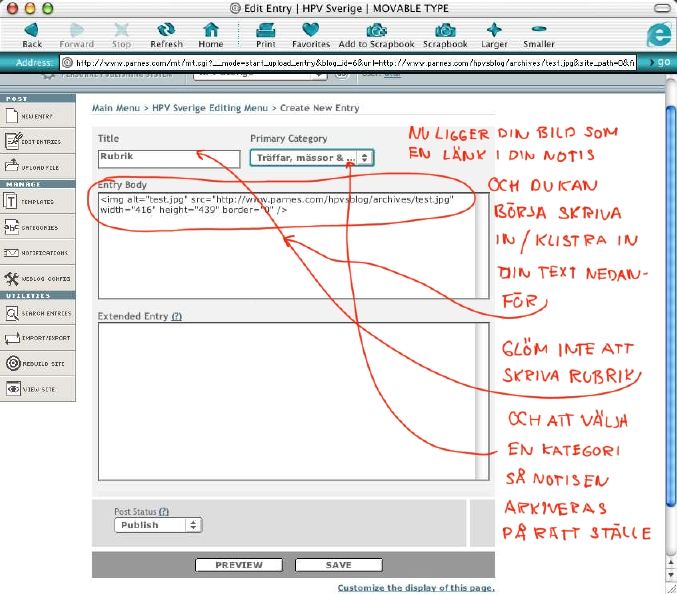677x594 pixels.
Task: Print page via Print icon
Action: (266, 30)
